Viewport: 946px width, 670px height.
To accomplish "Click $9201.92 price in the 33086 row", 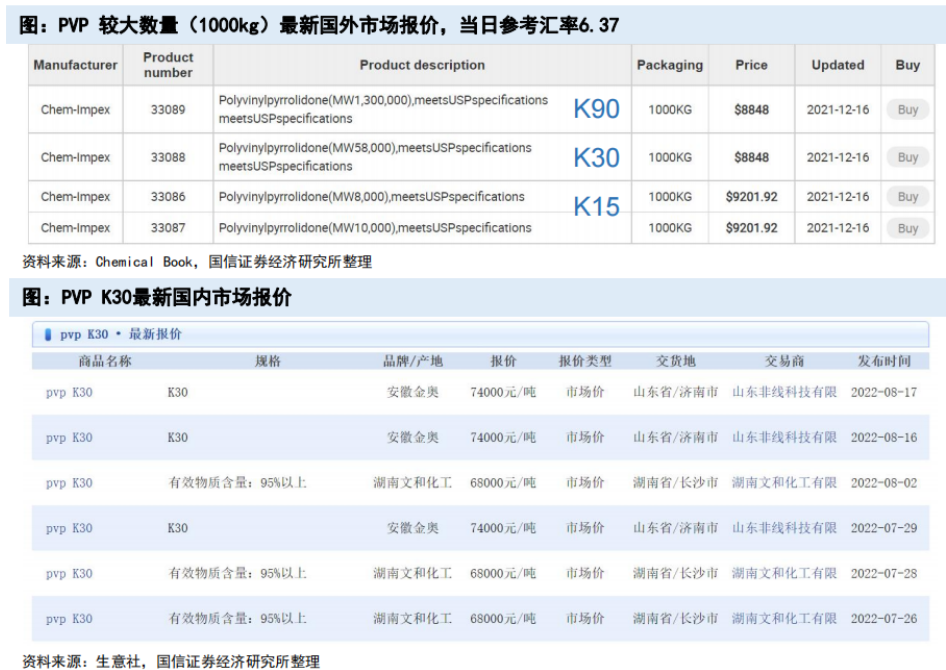I will coord(751,197).
